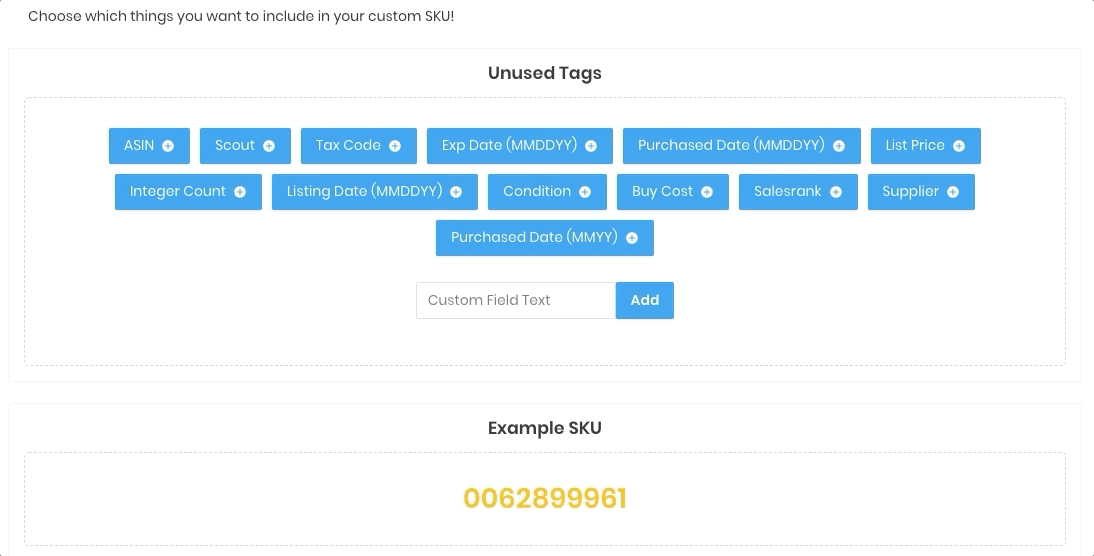Click the Add button for custom field
The height and width of the screenshot is (556, 1094).
point(645,300)
